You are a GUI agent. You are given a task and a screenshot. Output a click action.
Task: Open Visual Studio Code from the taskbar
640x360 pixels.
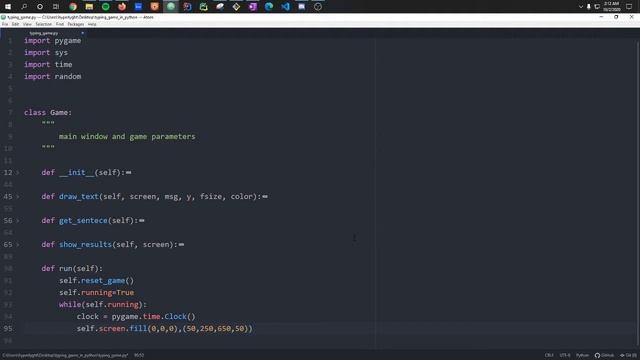(285, 7)
